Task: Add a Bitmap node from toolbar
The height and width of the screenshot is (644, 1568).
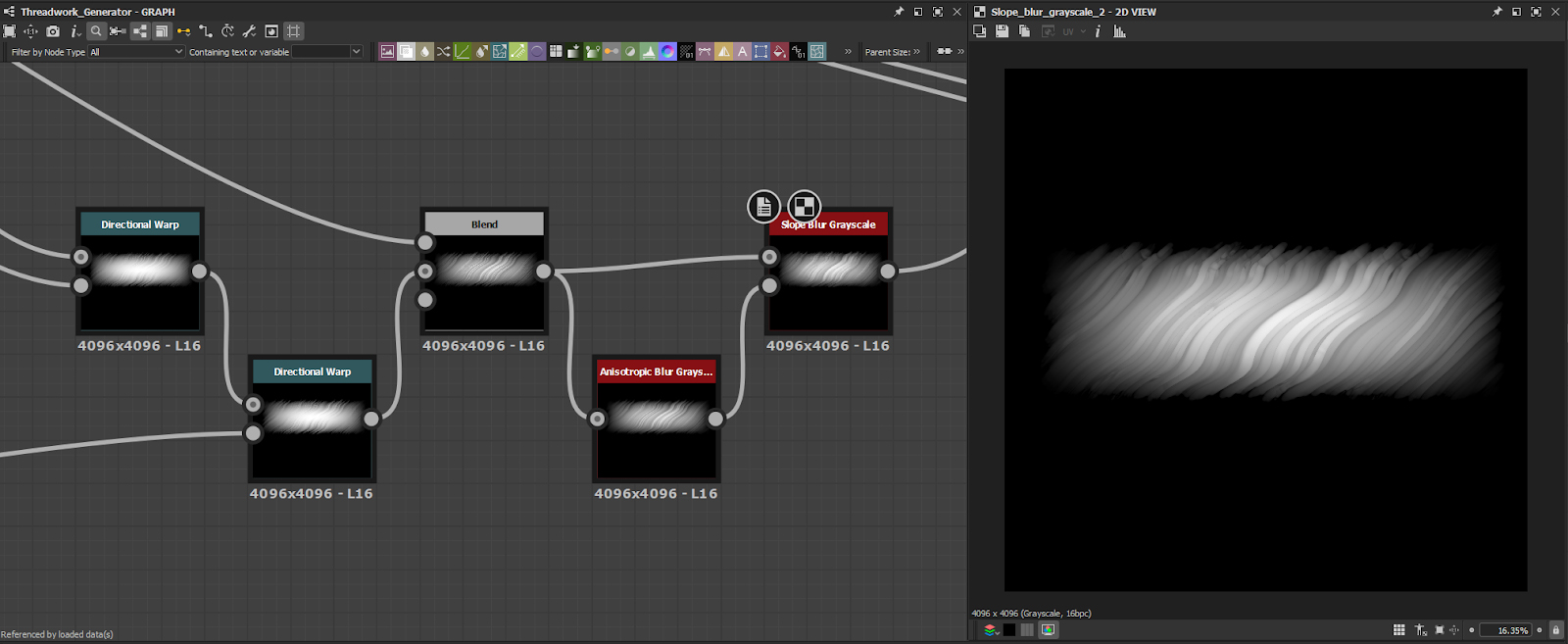Action: click(x=387, y=51)
